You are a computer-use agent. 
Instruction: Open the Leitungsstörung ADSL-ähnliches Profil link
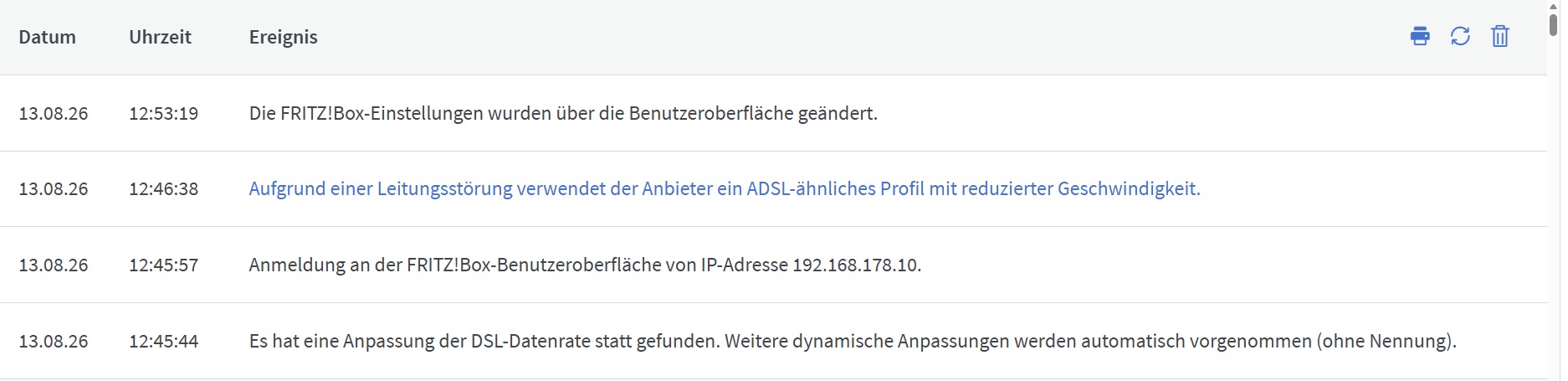click(x=725, y=189)
